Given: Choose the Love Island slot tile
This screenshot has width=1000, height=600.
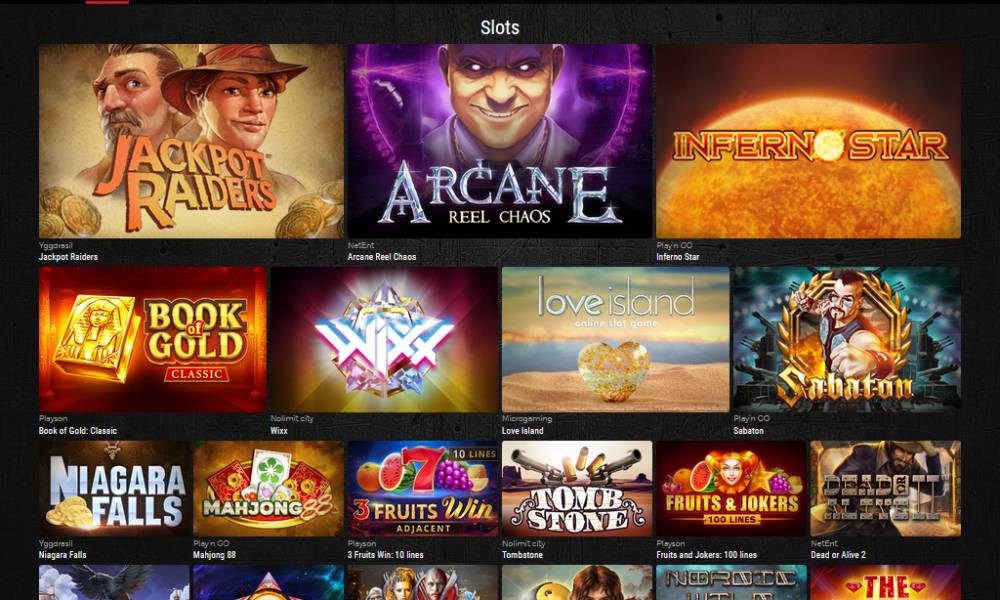Looking at the screenshot, I should [615, 340].
